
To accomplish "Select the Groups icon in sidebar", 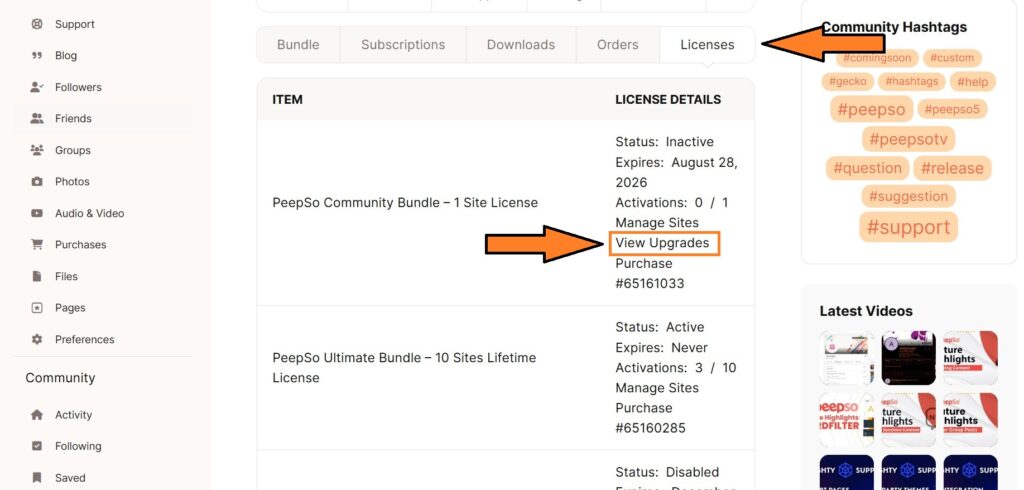I will 37,150.
